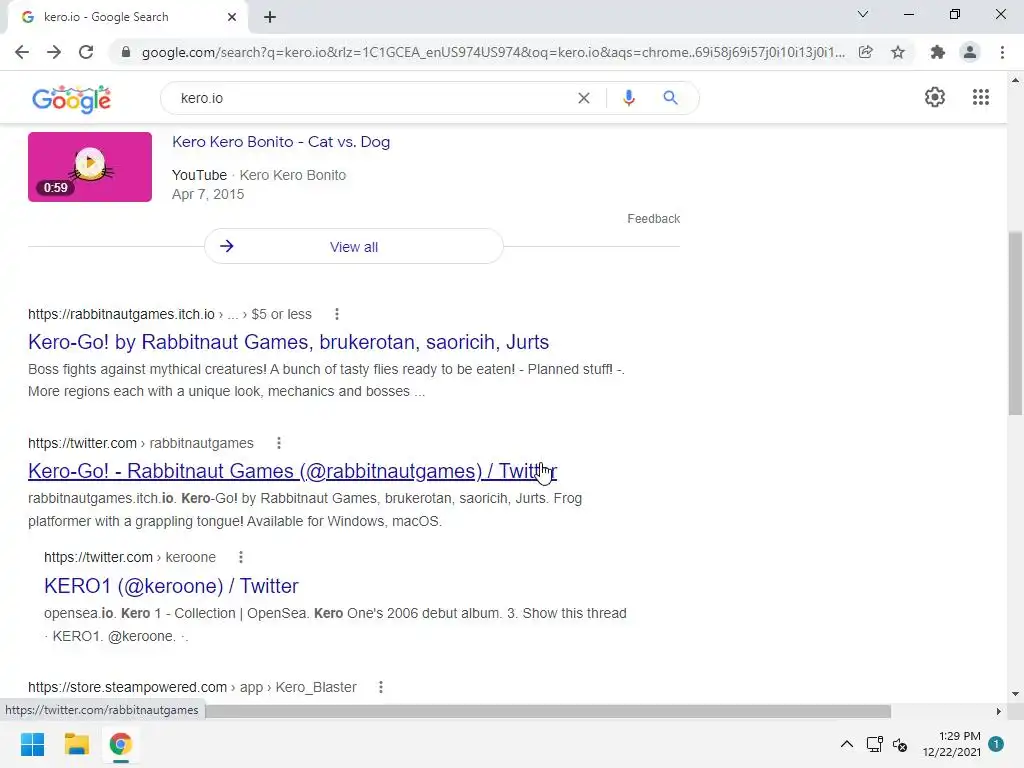Click the View all button
This screenshot has height=768, width=1024.
tap(354, 247)
